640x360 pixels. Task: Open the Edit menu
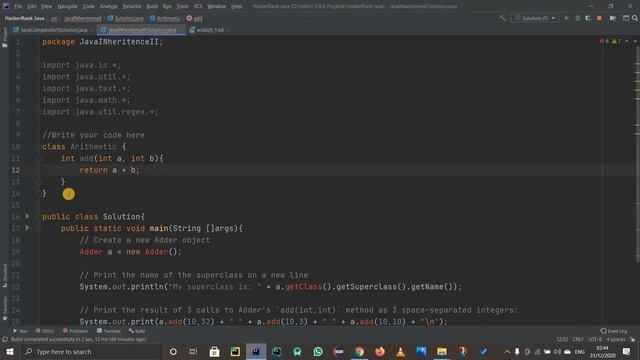tap(32, 6)
